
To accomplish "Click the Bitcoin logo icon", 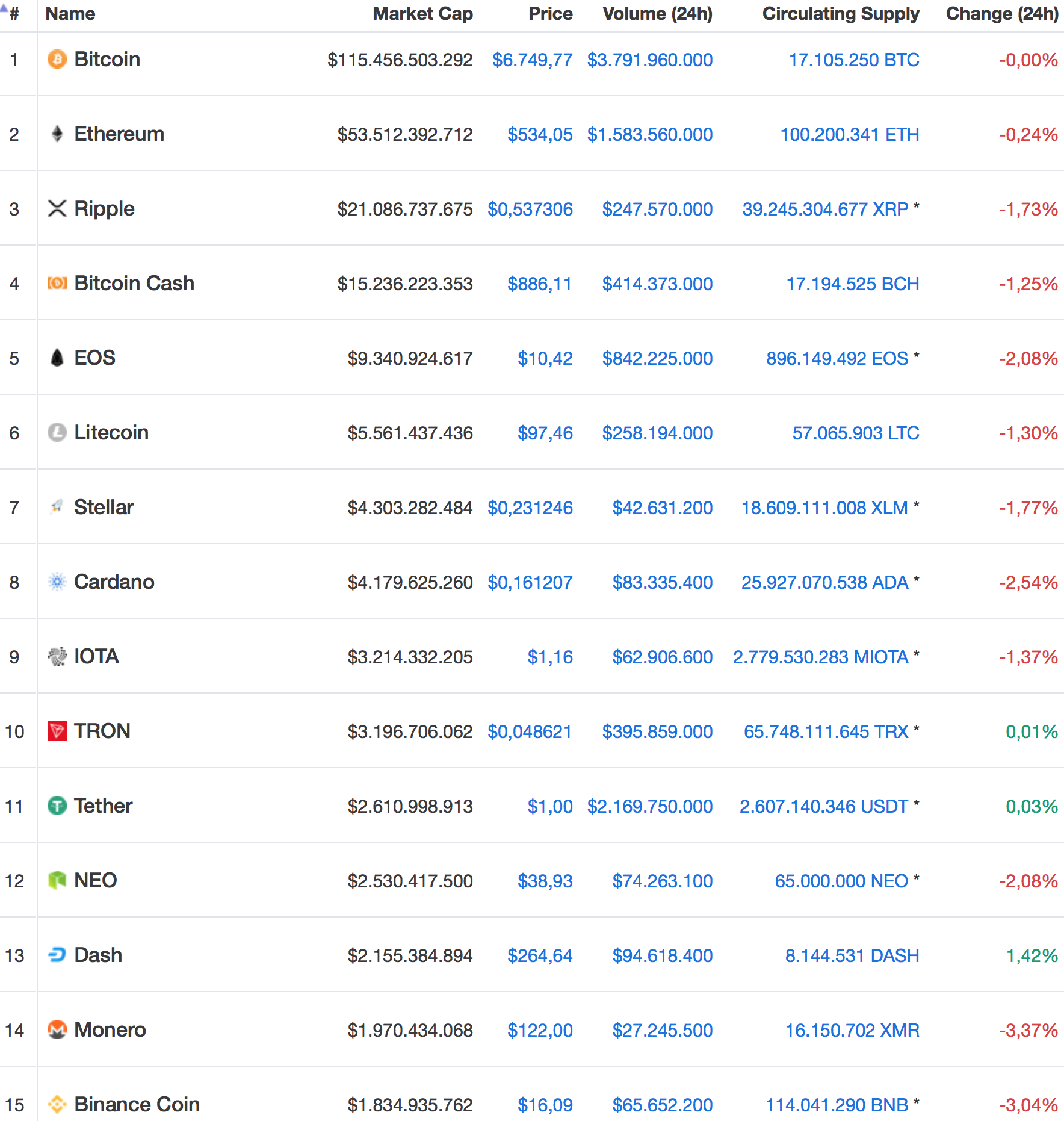I will [x=57, y=59].
